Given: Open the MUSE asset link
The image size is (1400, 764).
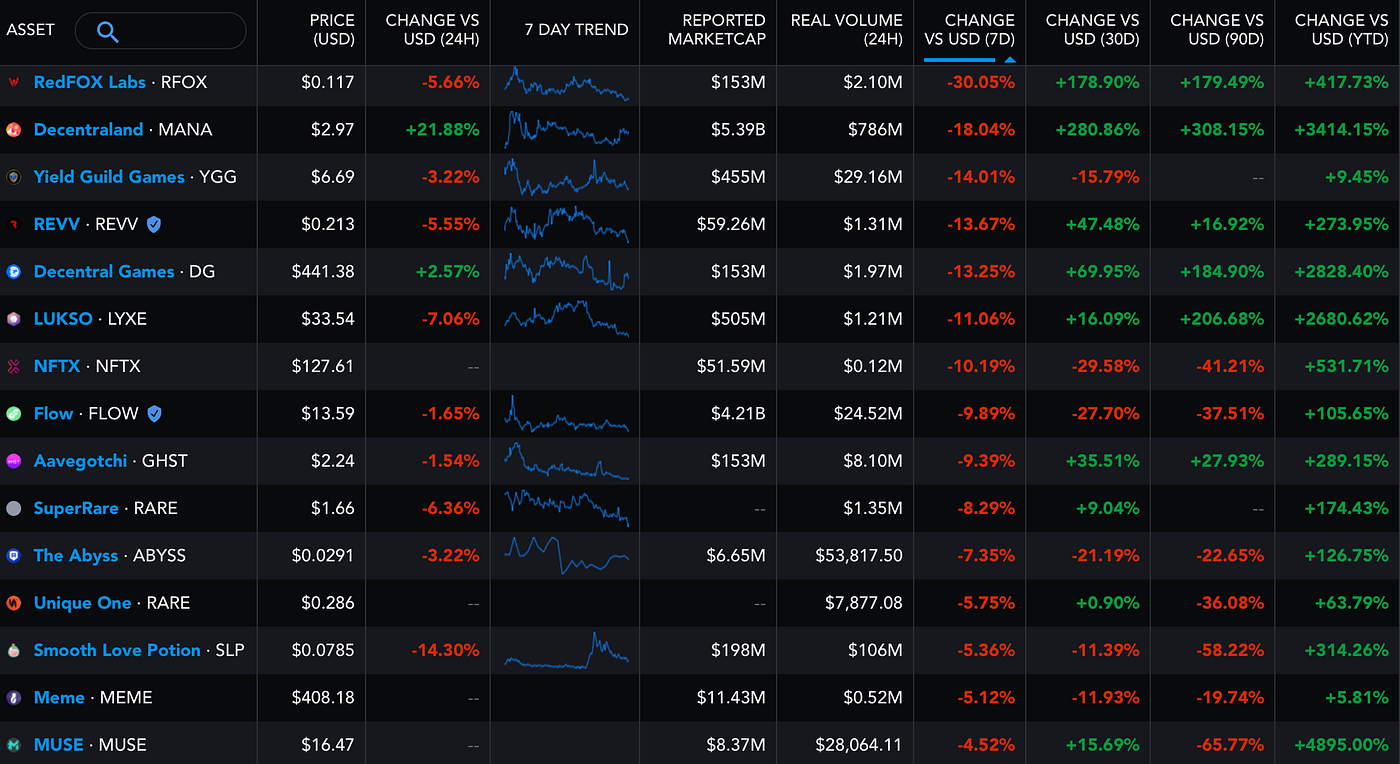Looking at the screenshot, I should (58, 745).
